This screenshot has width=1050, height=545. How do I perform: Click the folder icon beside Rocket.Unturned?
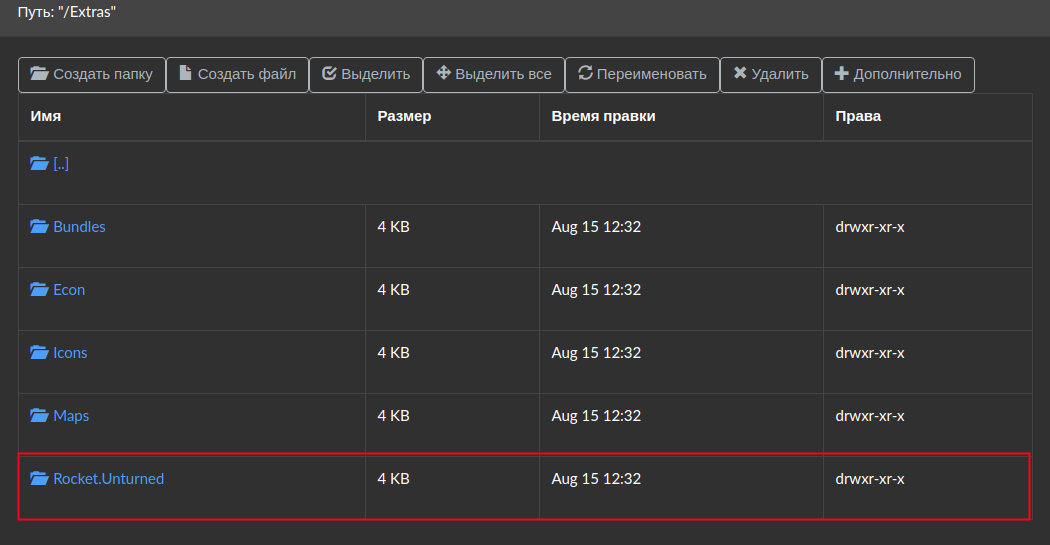click(40, 478)
